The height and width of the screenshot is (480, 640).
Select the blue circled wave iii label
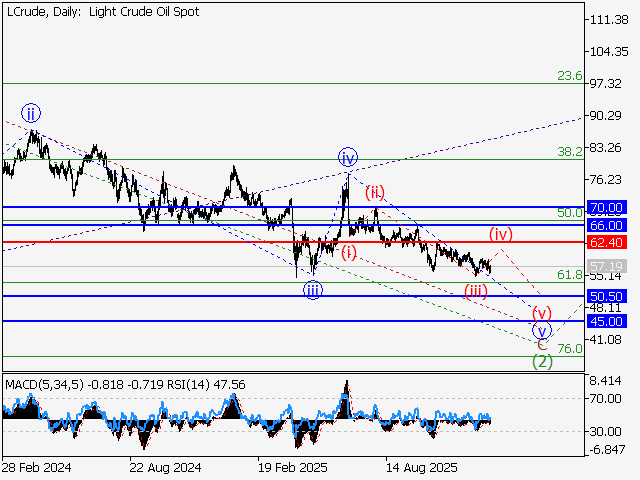tap(313, 290)
